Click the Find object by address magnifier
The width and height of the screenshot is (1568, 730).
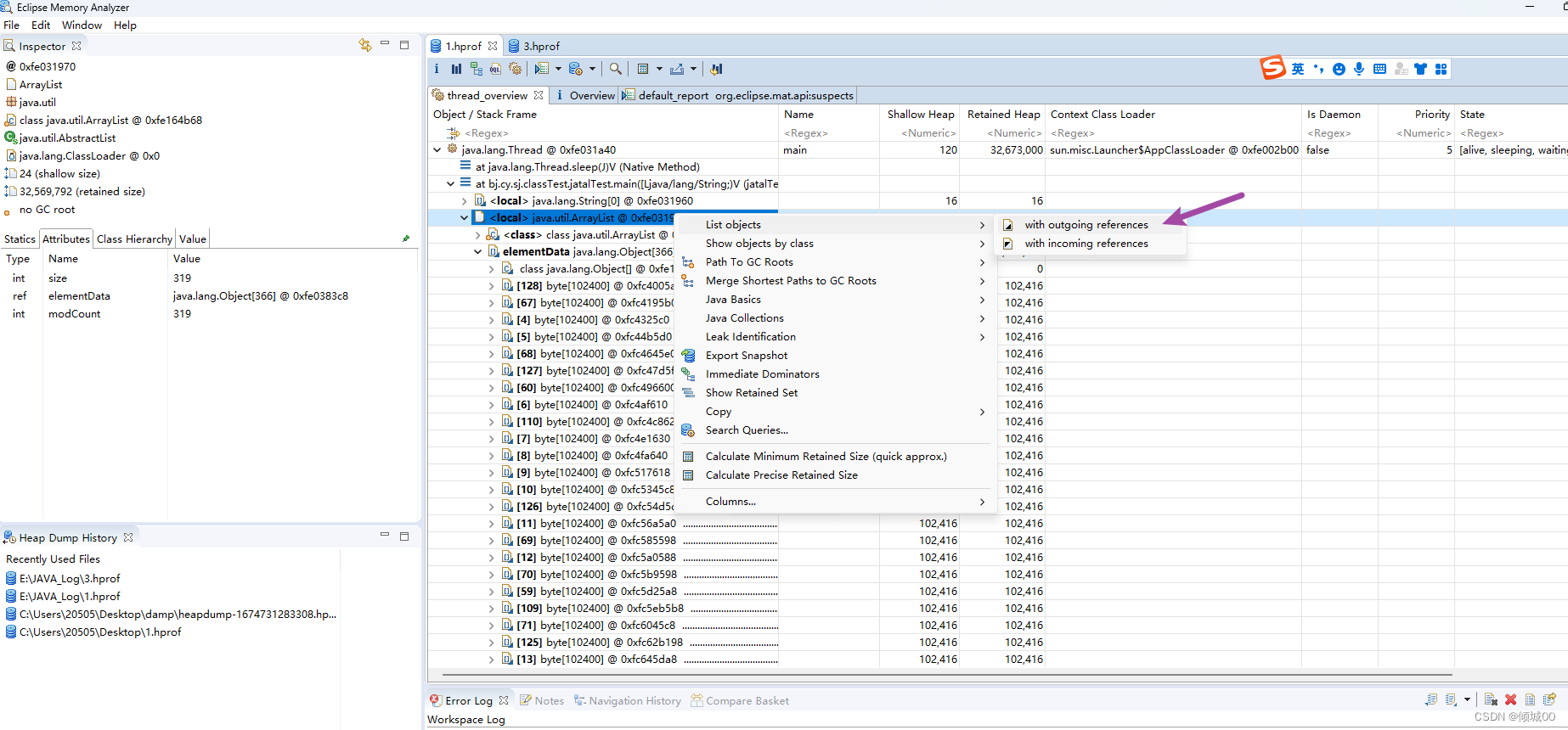click(616, 69)
